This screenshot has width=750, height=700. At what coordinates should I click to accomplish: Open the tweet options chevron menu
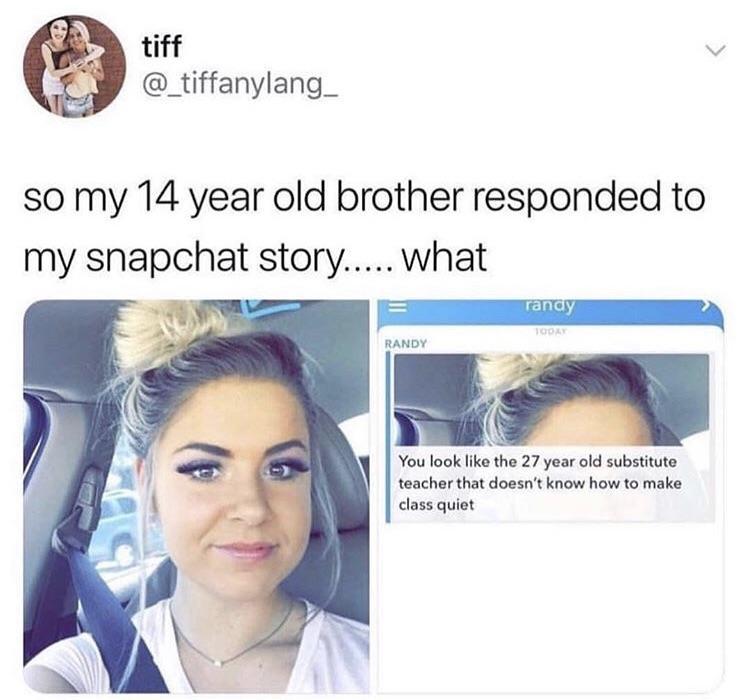pos(716,50)
